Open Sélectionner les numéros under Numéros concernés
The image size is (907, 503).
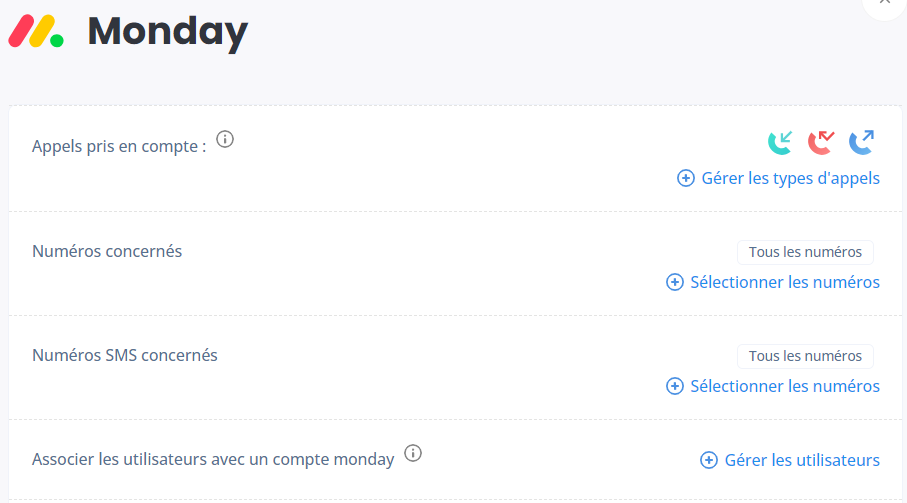click(x=785, y=282)
